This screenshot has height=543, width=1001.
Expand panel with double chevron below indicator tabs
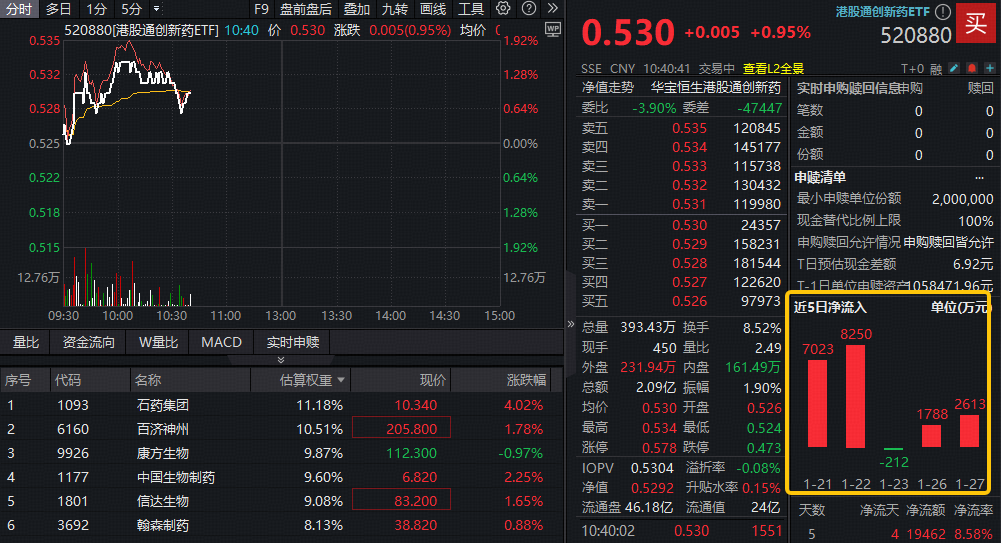280,360
